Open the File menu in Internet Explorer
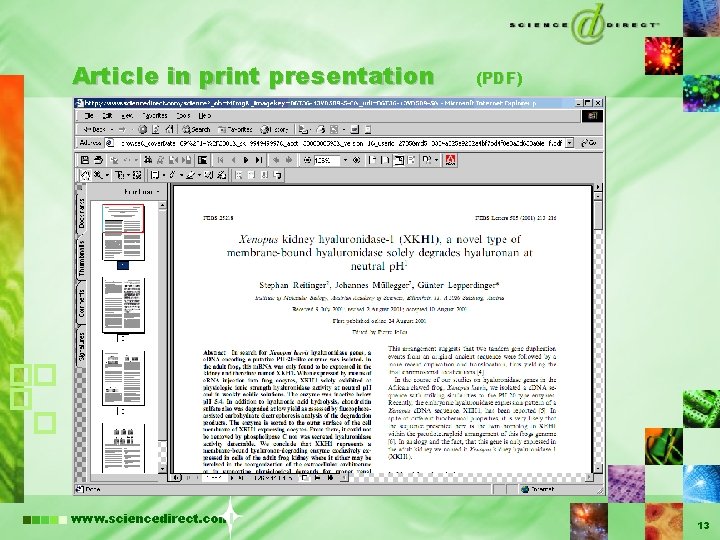 89,116
